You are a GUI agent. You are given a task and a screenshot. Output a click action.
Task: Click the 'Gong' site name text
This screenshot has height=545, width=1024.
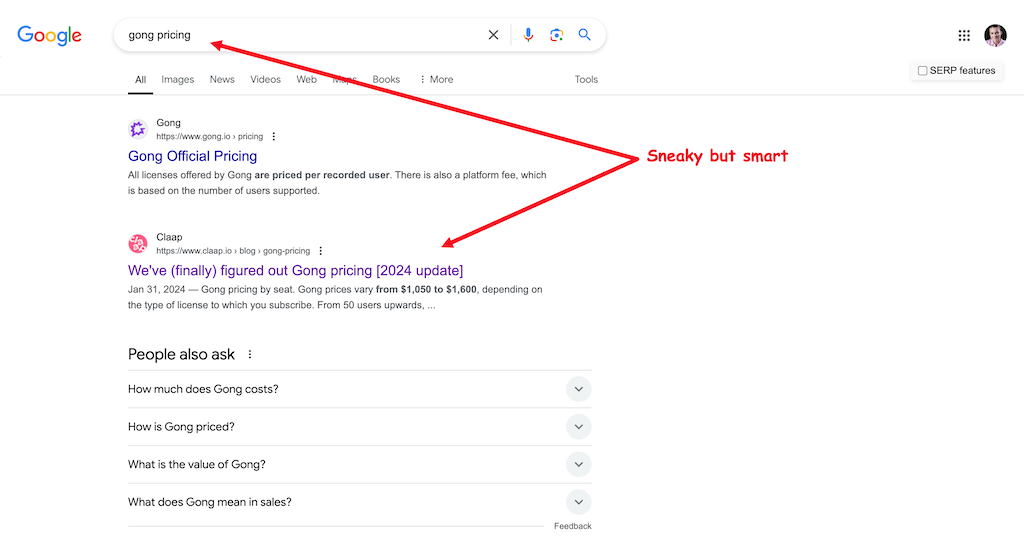(x=168, y=123)
